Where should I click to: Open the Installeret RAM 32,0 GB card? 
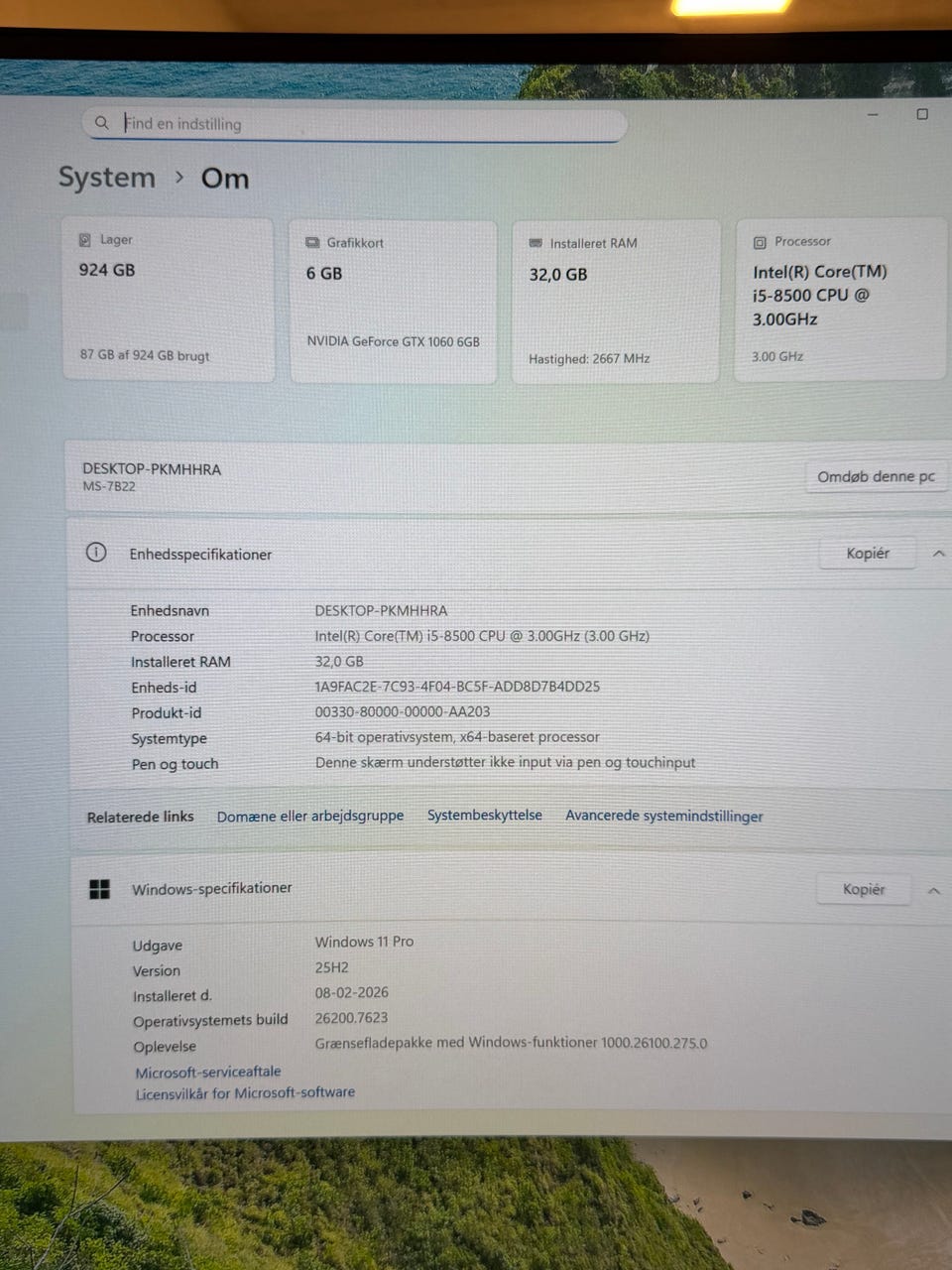[x=616, y=302]
